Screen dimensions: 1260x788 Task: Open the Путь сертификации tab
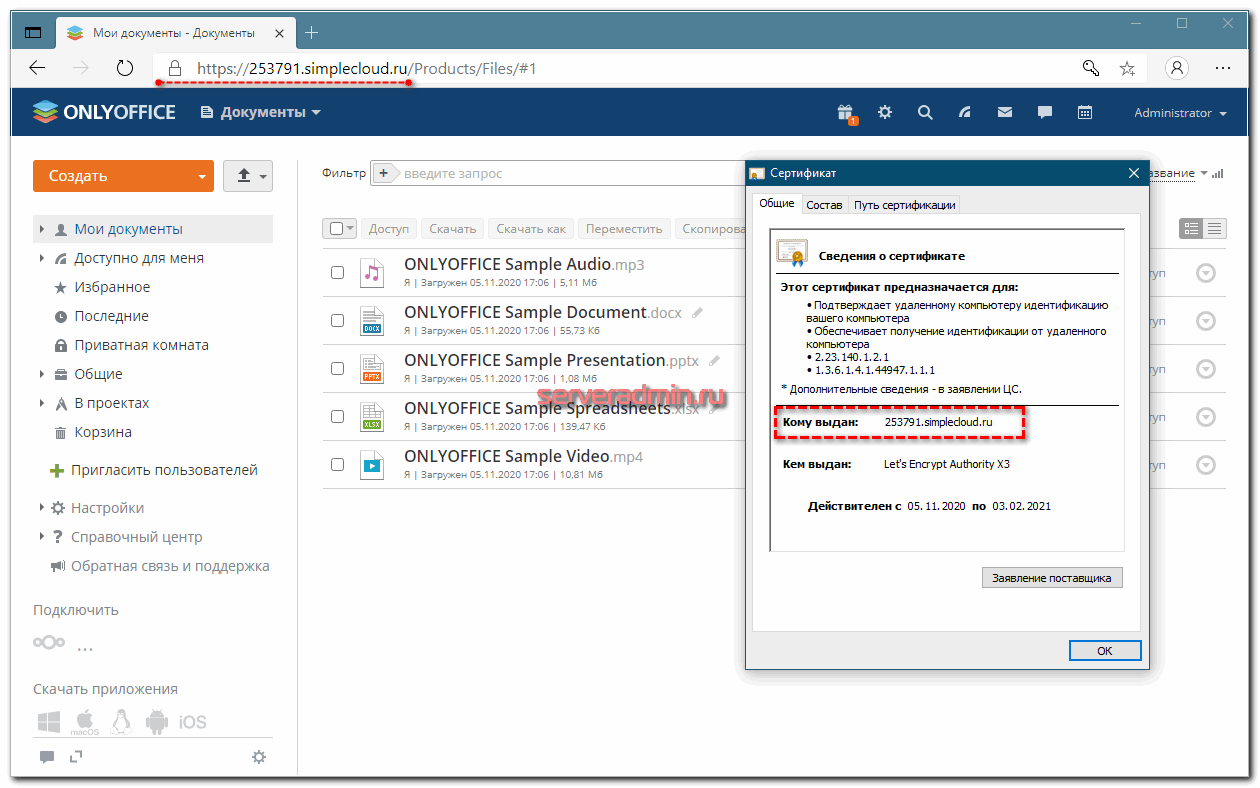(x=904, y=205)
